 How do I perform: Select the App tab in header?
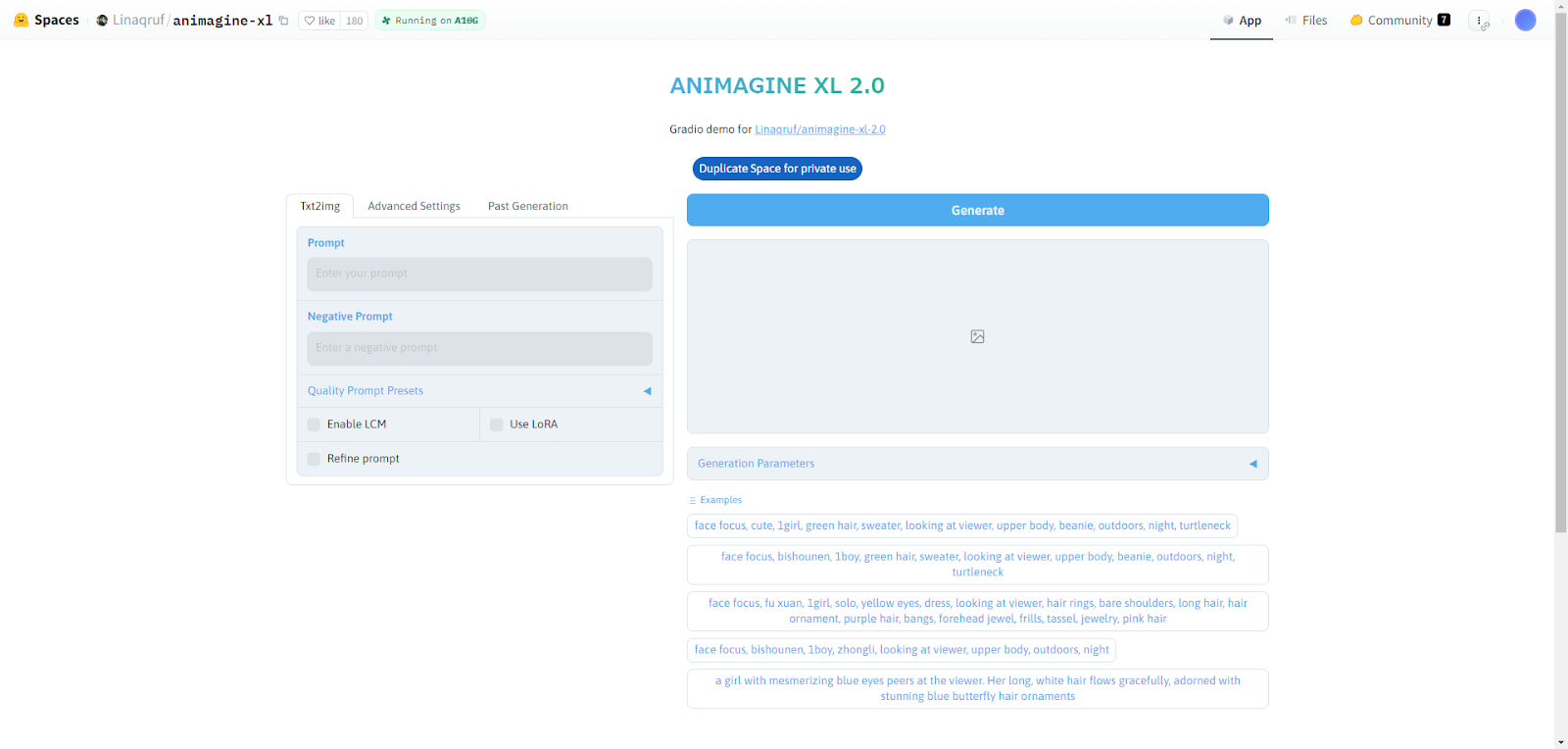click(1242, 21)
